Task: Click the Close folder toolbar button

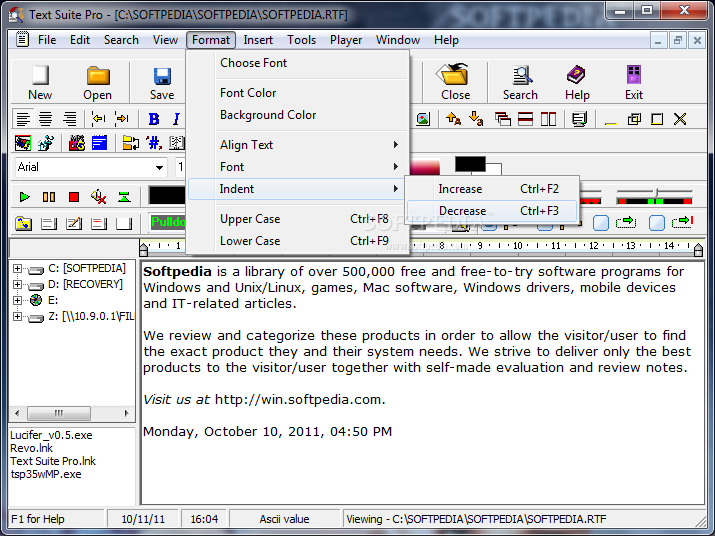Action: coord(455,82)
